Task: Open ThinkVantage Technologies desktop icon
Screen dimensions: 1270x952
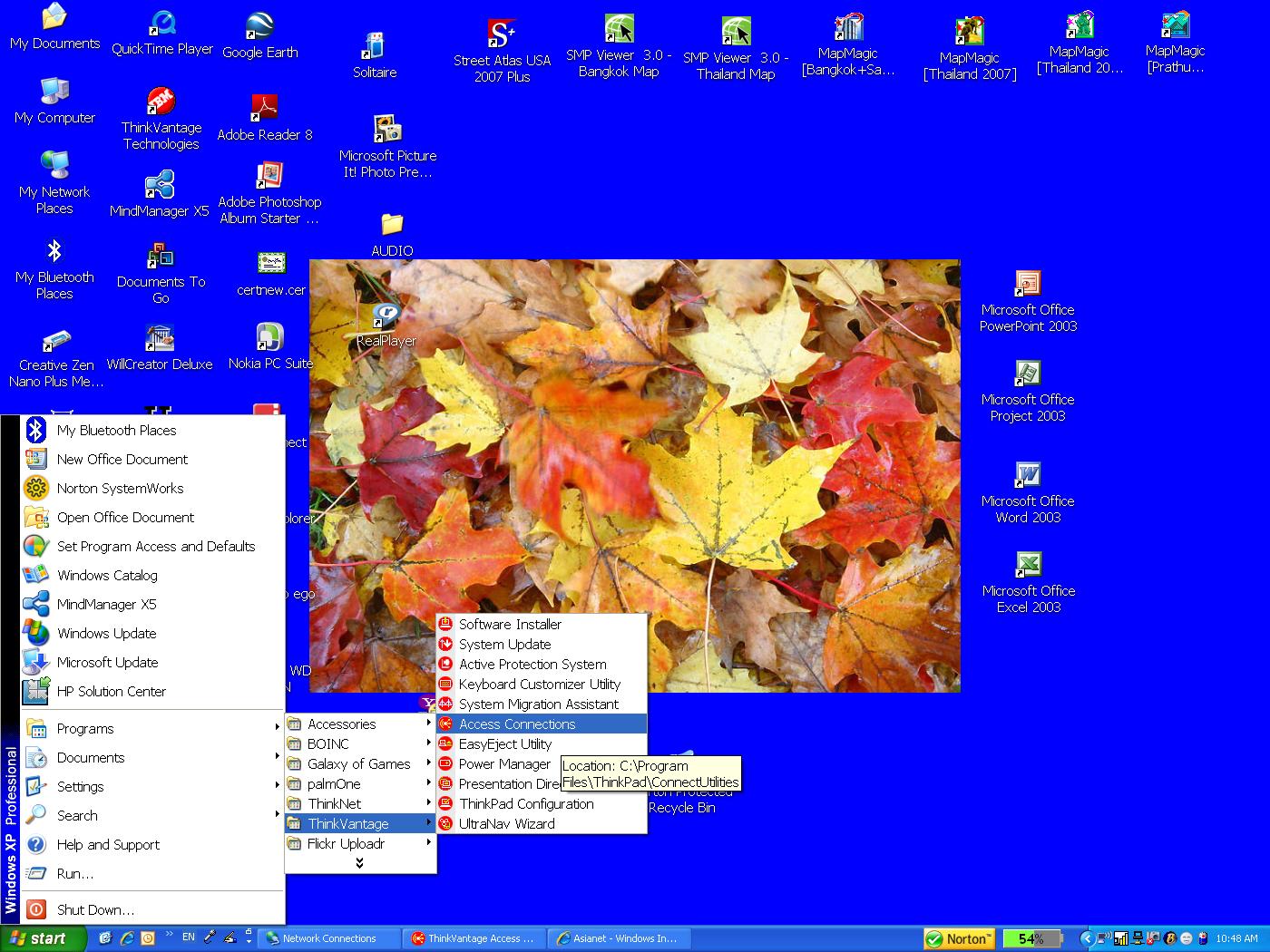Action: 161,119
